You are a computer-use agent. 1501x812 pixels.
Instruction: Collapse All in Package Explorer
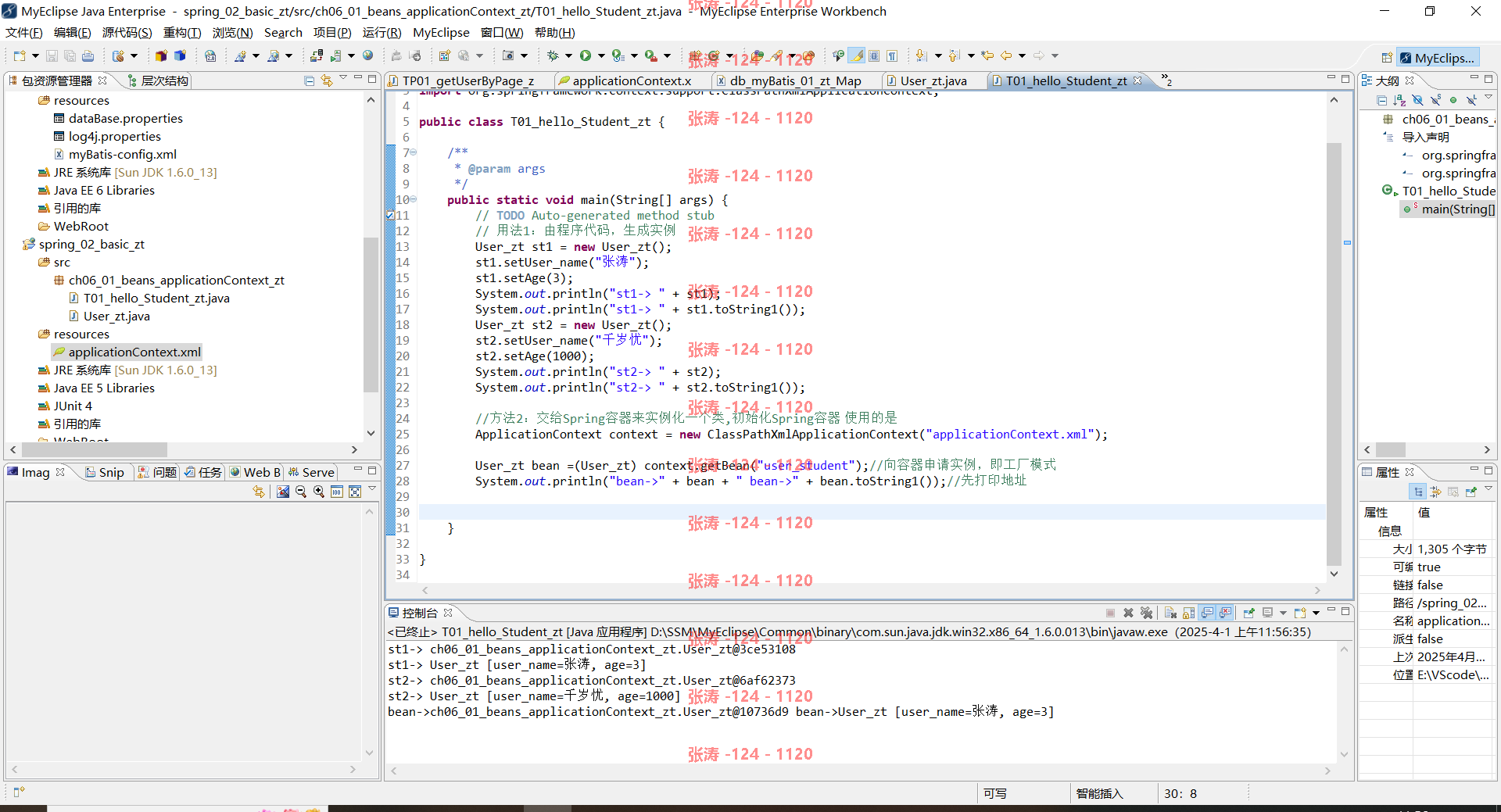310,80
